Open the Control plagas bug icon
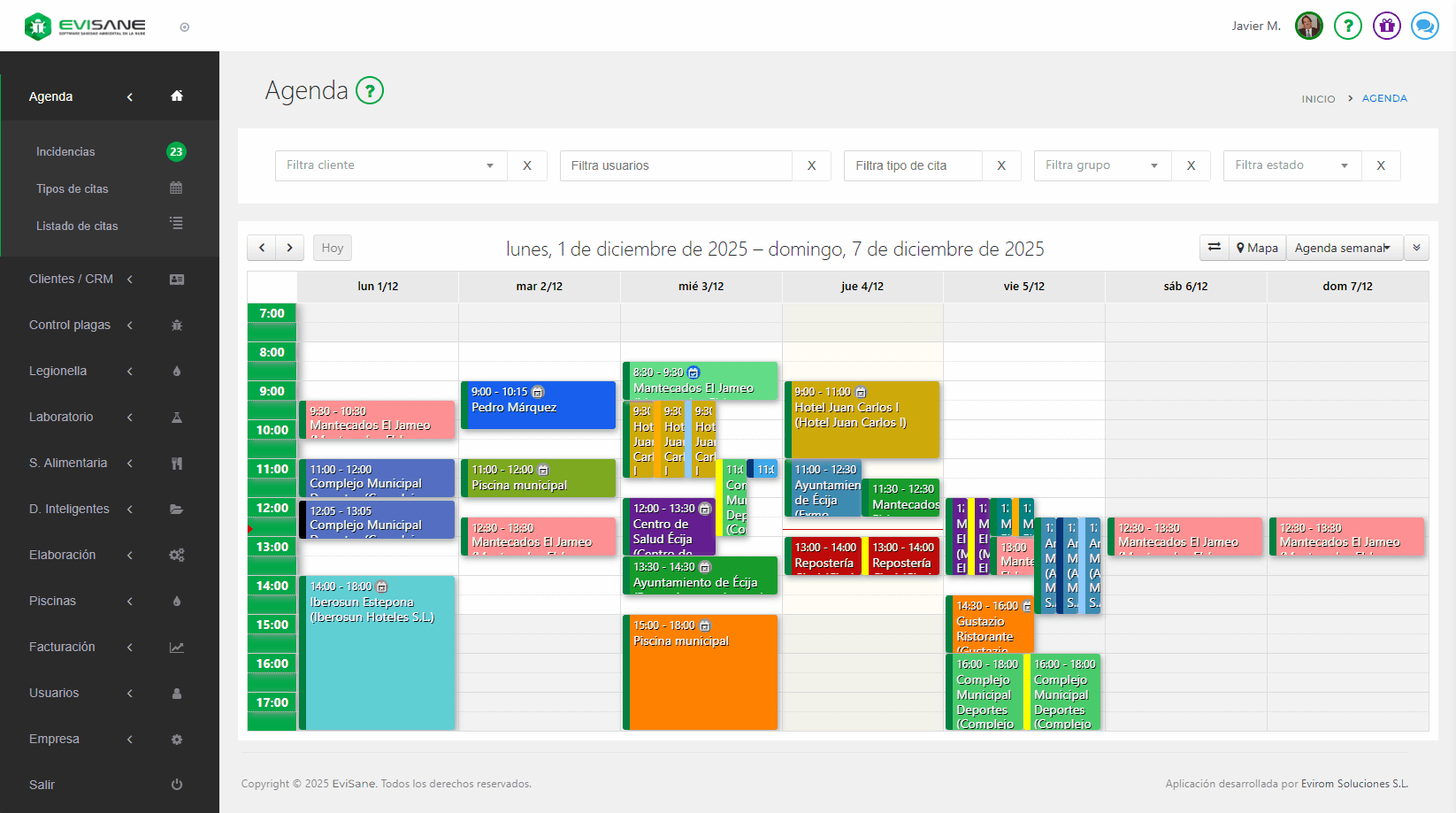The height and width of the screenshot is (813, 1456). point(176,325)
